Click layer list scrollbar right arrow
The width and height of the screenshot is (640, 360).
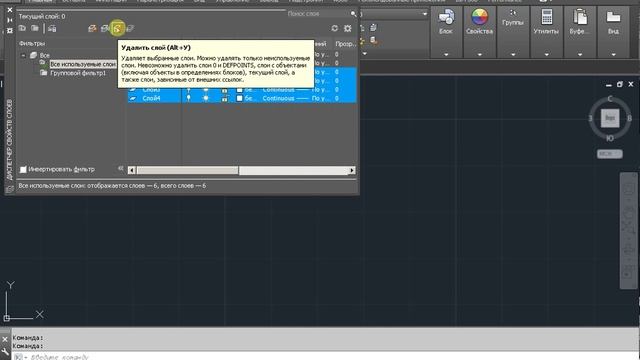coord(352,170)
